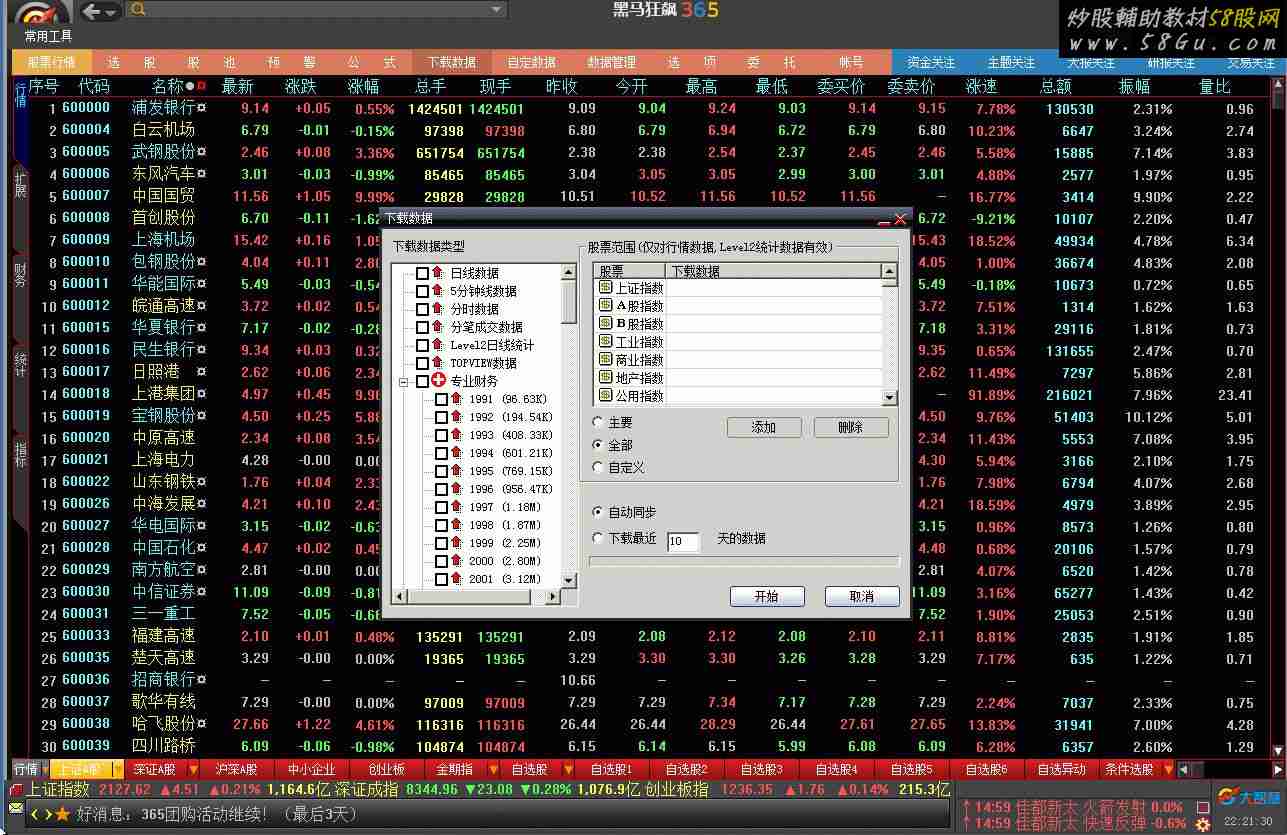The image size is (1287, 835).
Task: Click the red house icon beside Level2日线统计
Action: [438, 345]
